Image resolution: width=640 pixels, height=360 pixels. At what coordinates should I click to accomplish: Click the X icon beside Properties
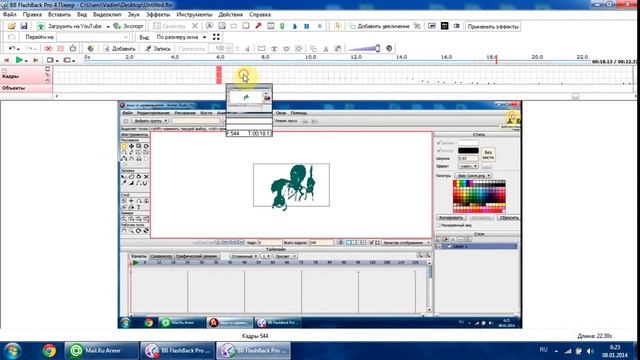tap(195, 26)
